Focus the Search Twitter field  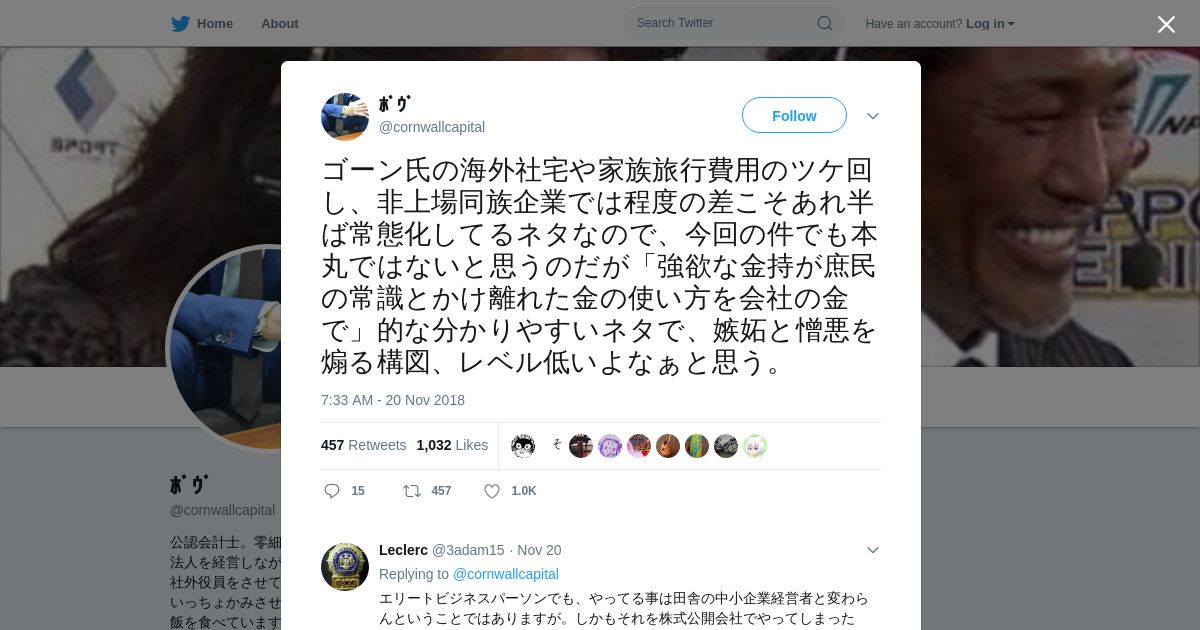click(734, 23)
